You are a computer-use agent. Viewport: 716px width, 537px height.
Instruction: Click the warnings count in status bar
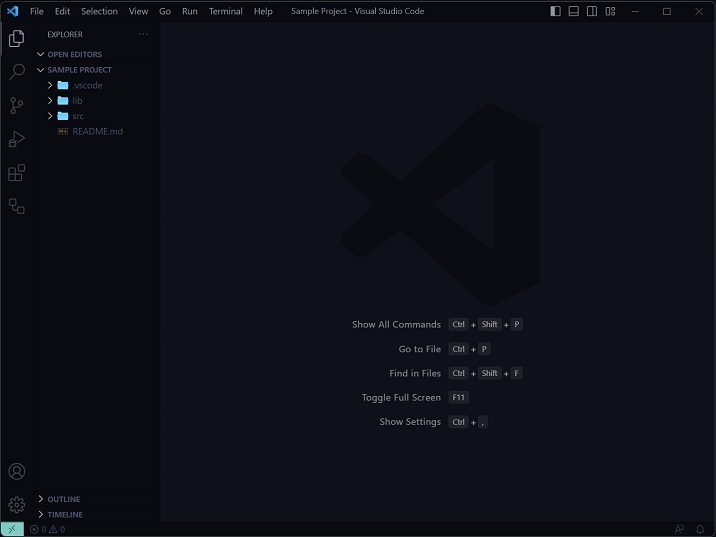tap(57, 529)
